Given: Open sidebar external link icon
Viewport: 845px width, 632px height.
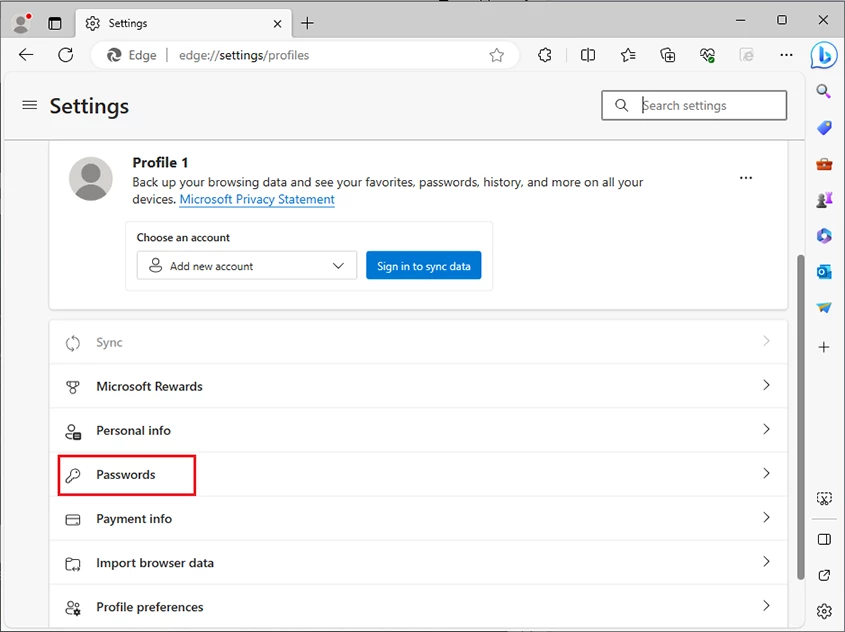Looking at the screenshot, I should pyautogui.click(x=824, y=575).
